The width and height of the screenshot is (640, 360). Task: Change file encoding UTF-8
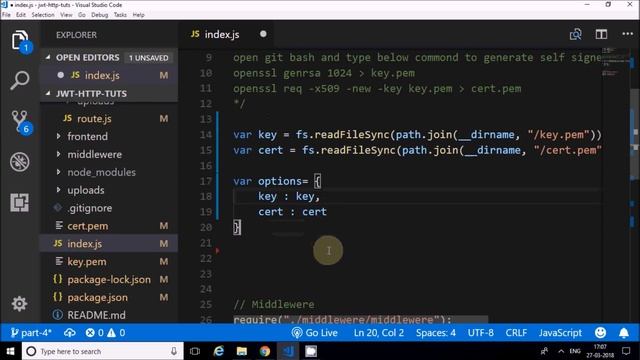(x=480, y=333)
